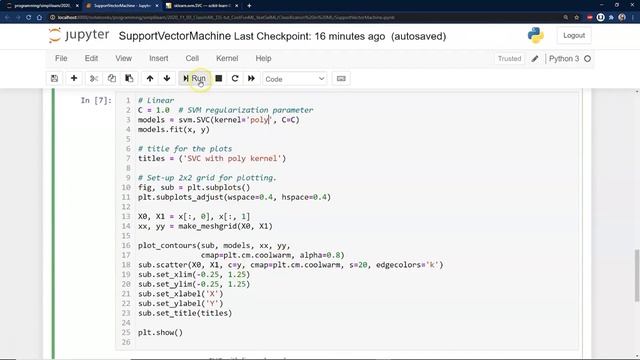Click the Trusted notebook indicator
The height and width of the screenshot is (360, 640).
[x=509, y=59]
